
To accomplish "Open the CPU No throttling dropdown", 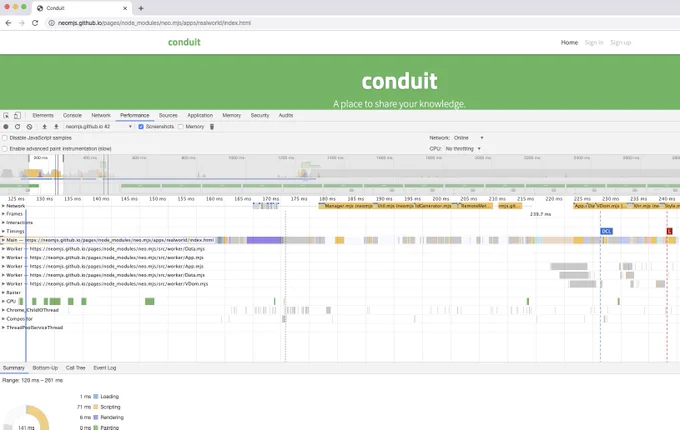I will tap(463, 149).
